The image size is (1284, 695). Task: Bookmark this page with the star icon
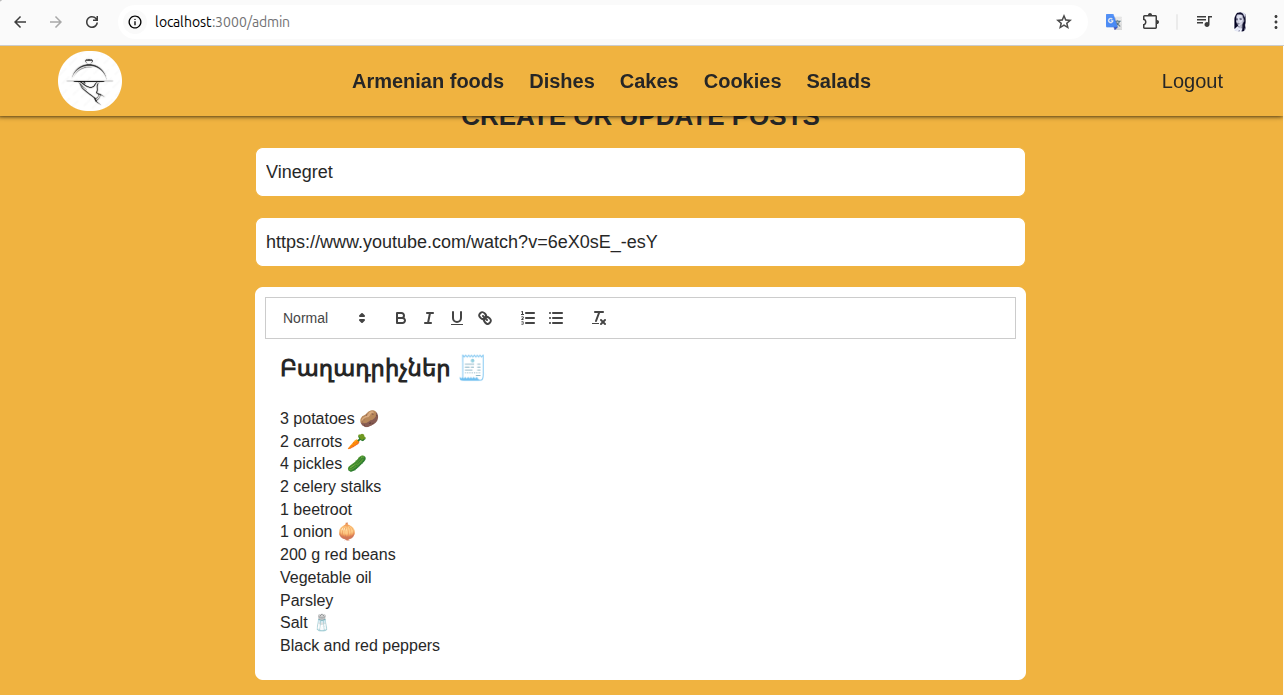pyautogui.click(x=1063, y=22)
